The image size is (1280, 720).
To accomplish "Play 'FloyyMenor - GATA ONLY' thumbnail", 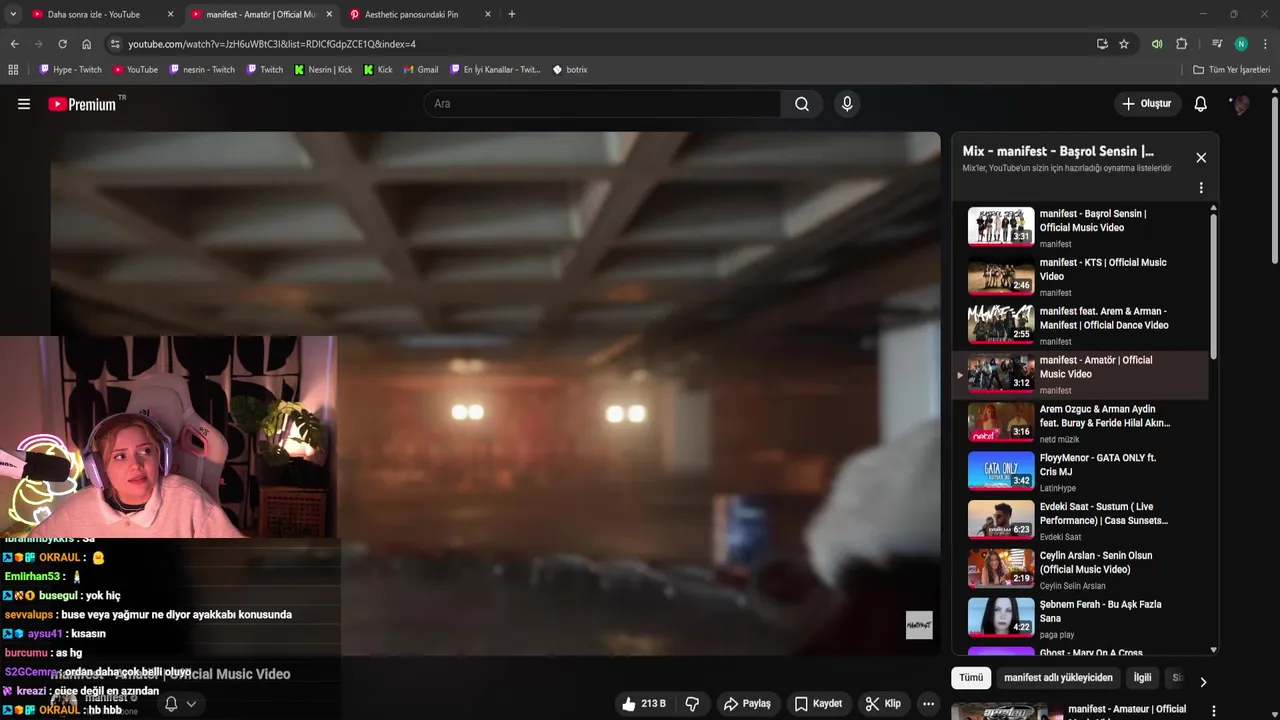I will (1001, 471).
